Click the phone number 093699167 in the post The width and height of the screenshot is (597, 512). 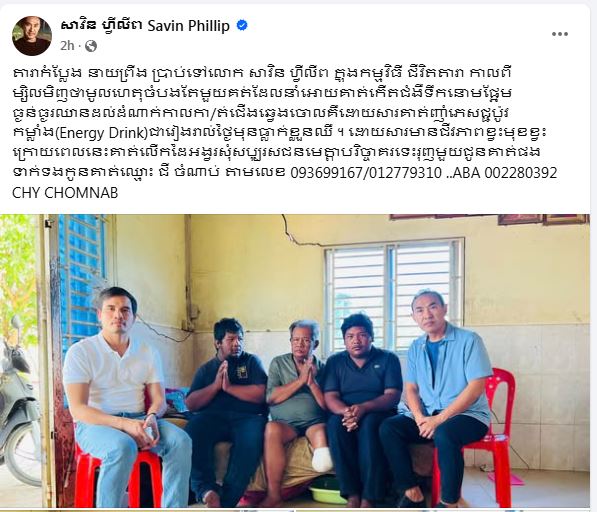pos(326,173)
